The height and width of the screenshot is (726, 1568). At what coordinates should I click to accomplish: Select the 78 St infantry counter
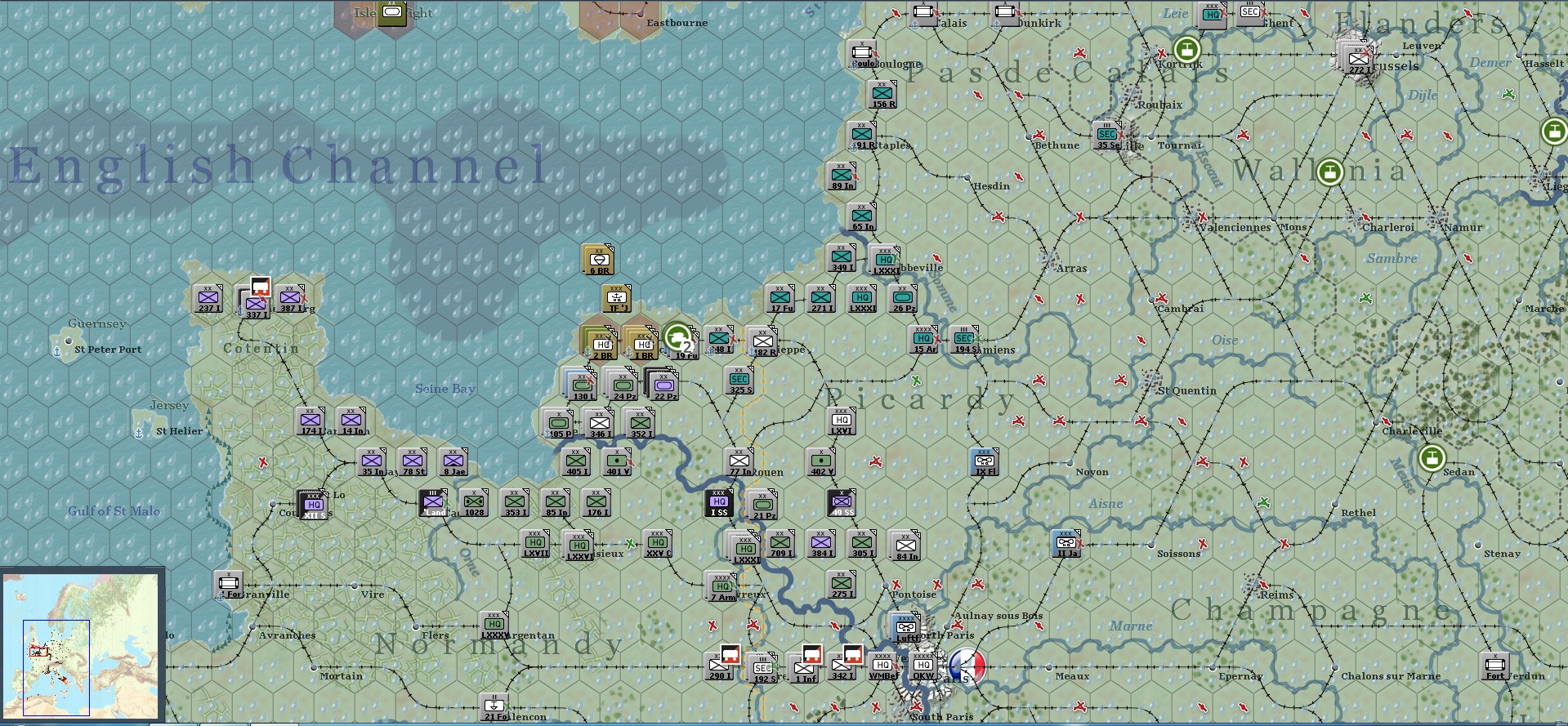coord(413,461)
